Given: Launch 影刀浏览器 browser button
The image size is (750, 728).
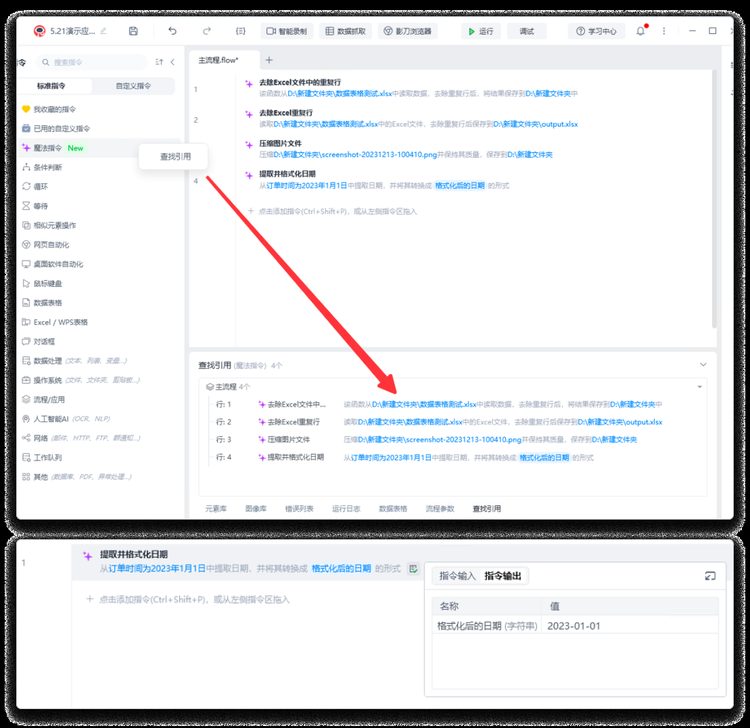Looking at the screenshot, I should 408,31.
